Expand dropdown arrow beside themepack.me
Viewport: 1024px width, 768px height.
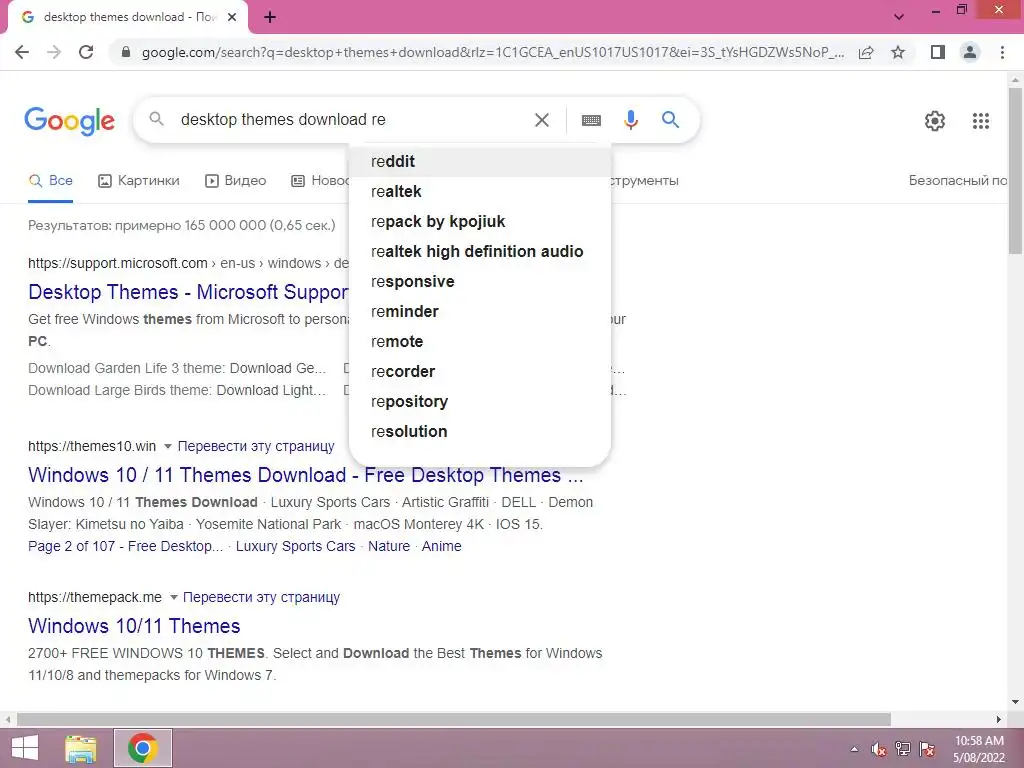[x=174, y=598]
